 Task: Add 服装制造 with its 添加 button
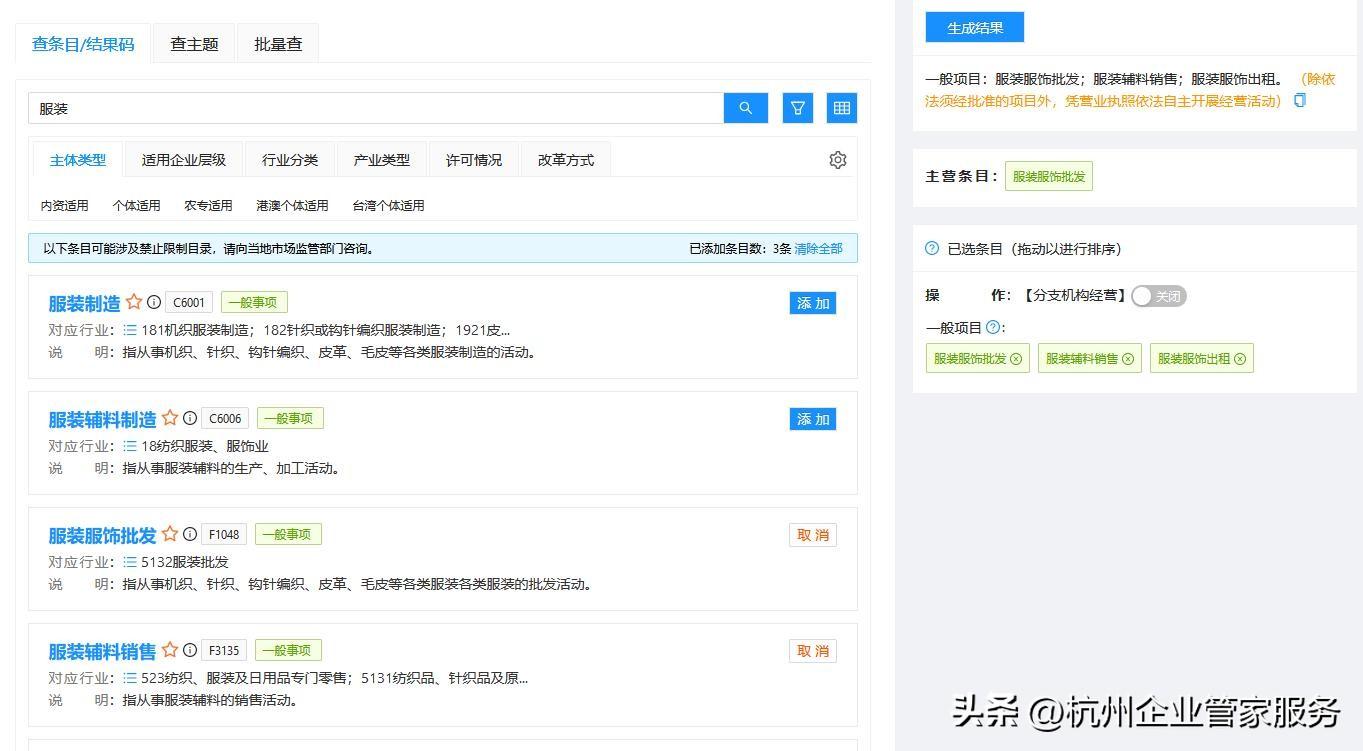[813, 303]
